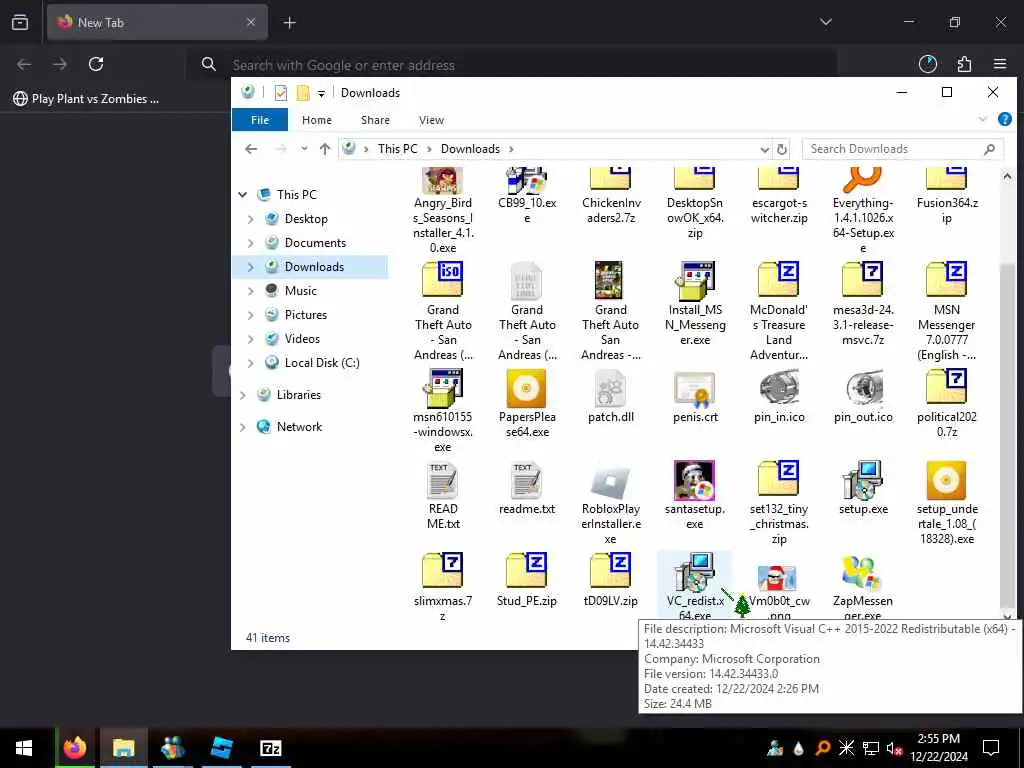Refresh the Downloads folder view
This screenshot has width=1024, height=768.
(x=782, y=150)
